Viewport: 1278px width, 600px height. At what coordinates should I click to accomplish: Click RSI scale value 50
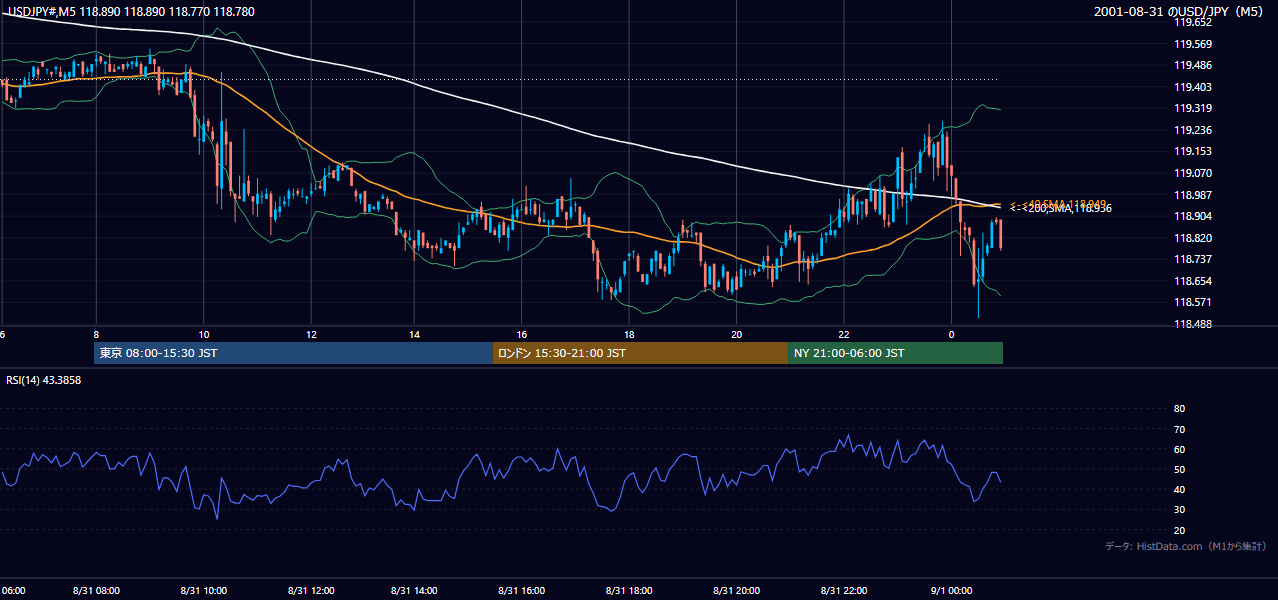coord(1179,470)
